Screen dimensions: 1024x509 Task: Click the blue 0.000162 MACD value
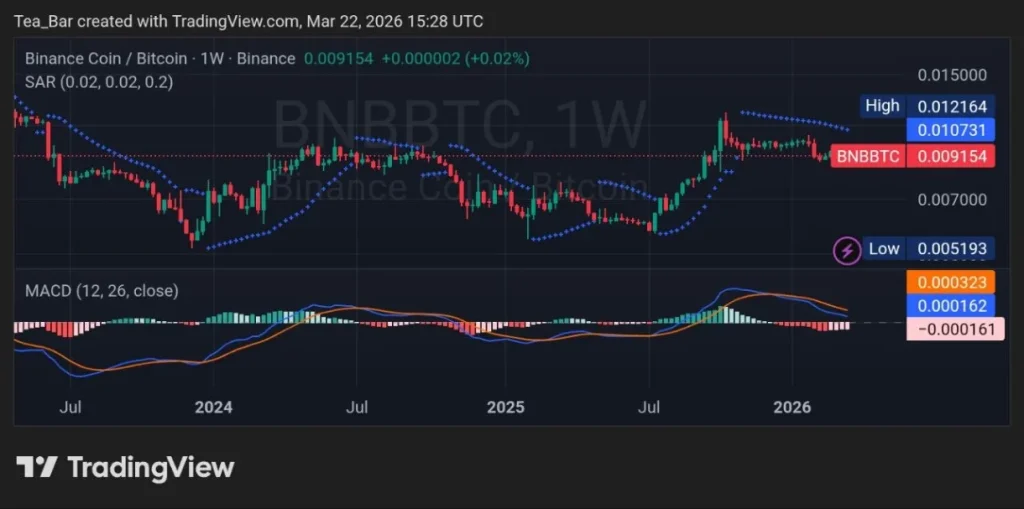(x=951, y=305)
